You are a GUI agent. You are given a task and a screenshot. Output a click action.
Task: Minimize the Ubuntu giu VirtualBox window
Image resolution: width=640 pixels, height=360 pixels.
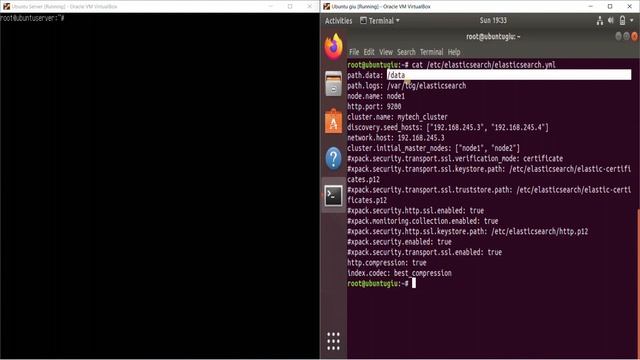pyautogui.click(x=590, y=7)
